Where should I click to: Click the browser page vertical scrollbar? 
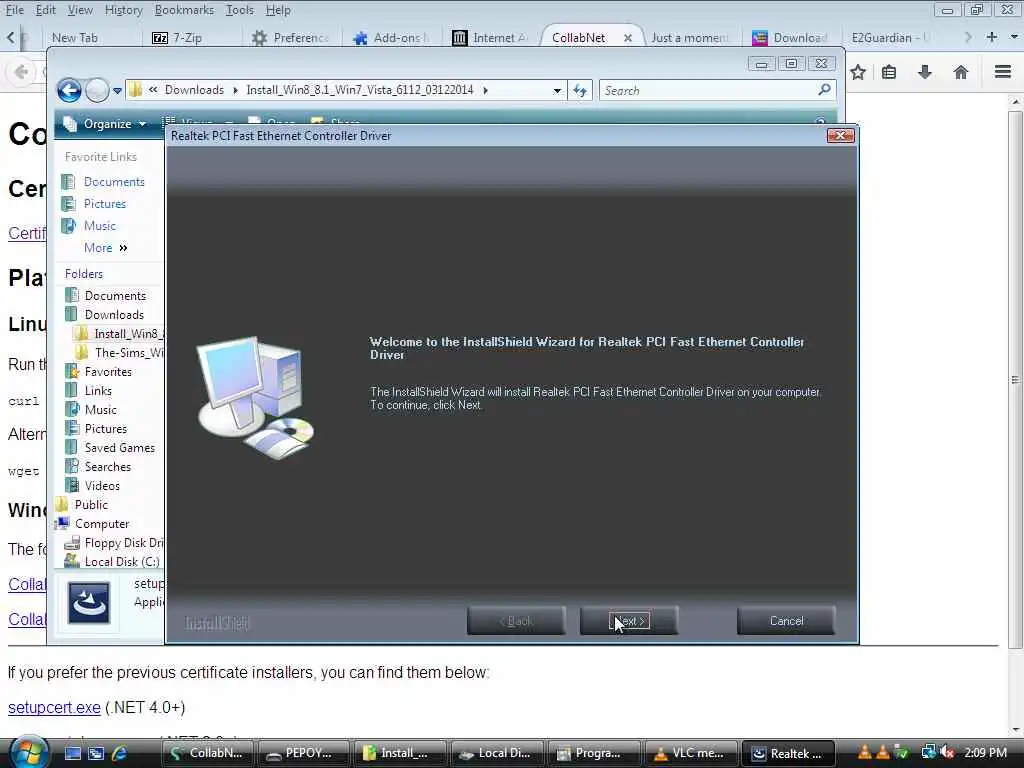tap(1014, 380)
